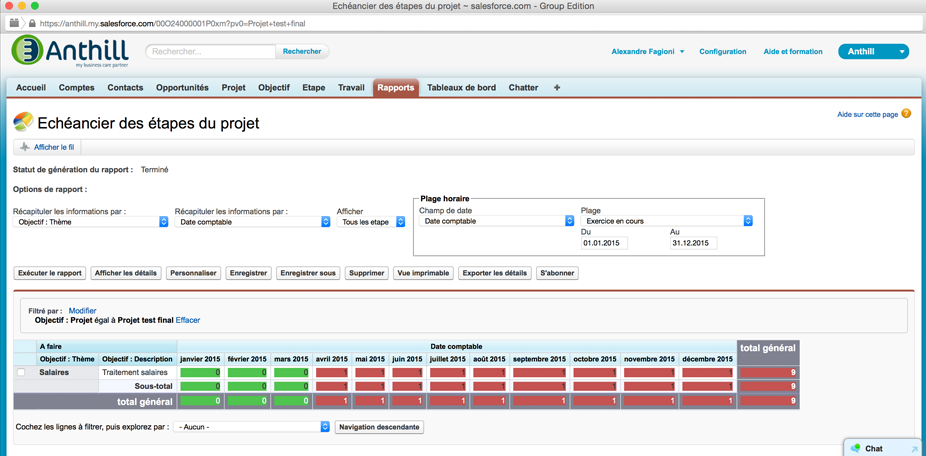This screenshot has height=456, width=926.
Task: Click Navigation descendante button
Action: pyautogui.click(x=379, y=426)
